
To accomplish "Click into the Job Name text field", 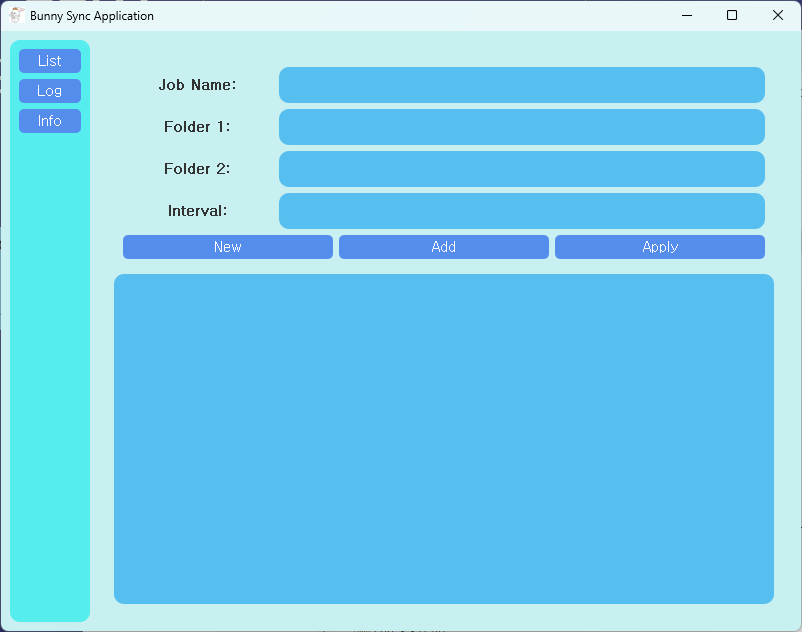I will (521, 85).
